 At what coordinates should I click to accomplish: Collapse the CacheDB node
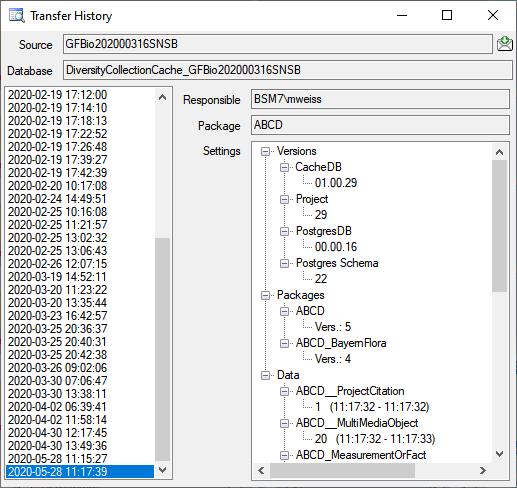284,167
